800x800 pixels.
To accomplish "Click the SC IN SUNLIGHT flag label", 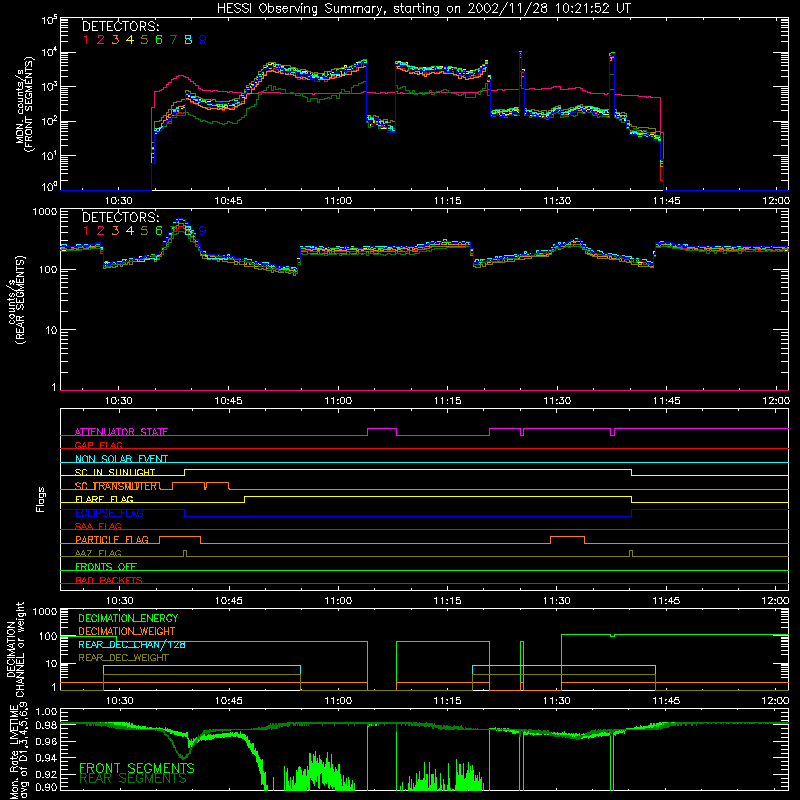I will (115, 472).
